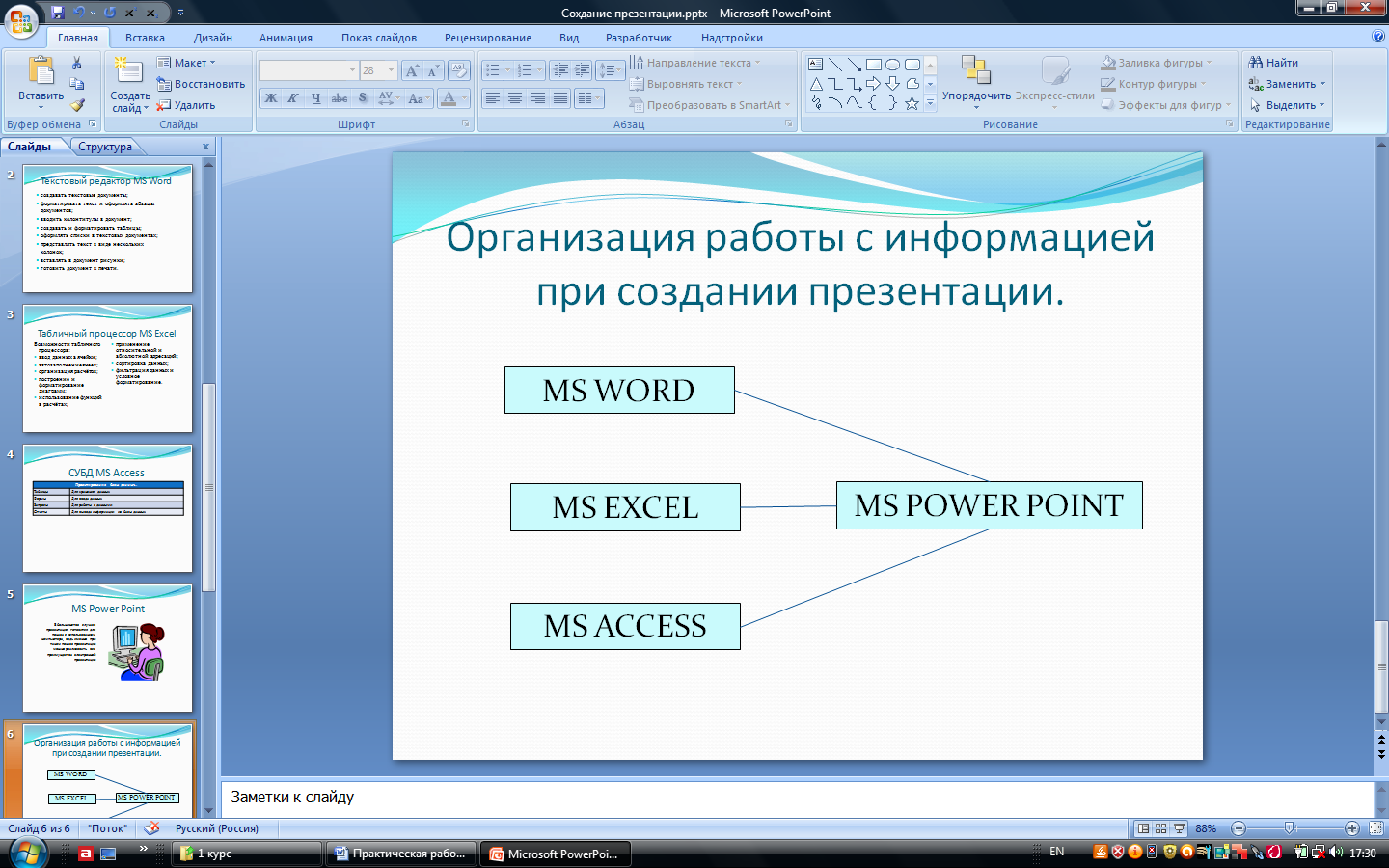This screenshot has width=1389, height=868.
Task: Start slide show from status bar icon
Action: [x=1179, y=828]
